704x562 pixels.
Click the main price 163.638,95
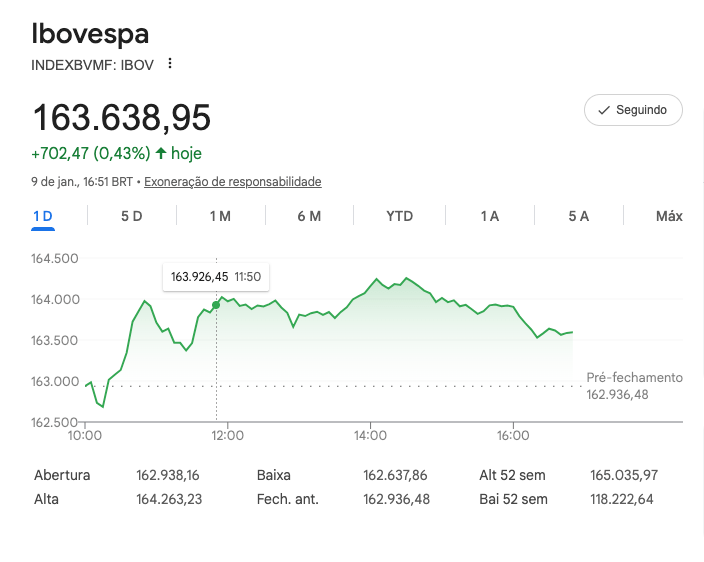tap(121, 118)
